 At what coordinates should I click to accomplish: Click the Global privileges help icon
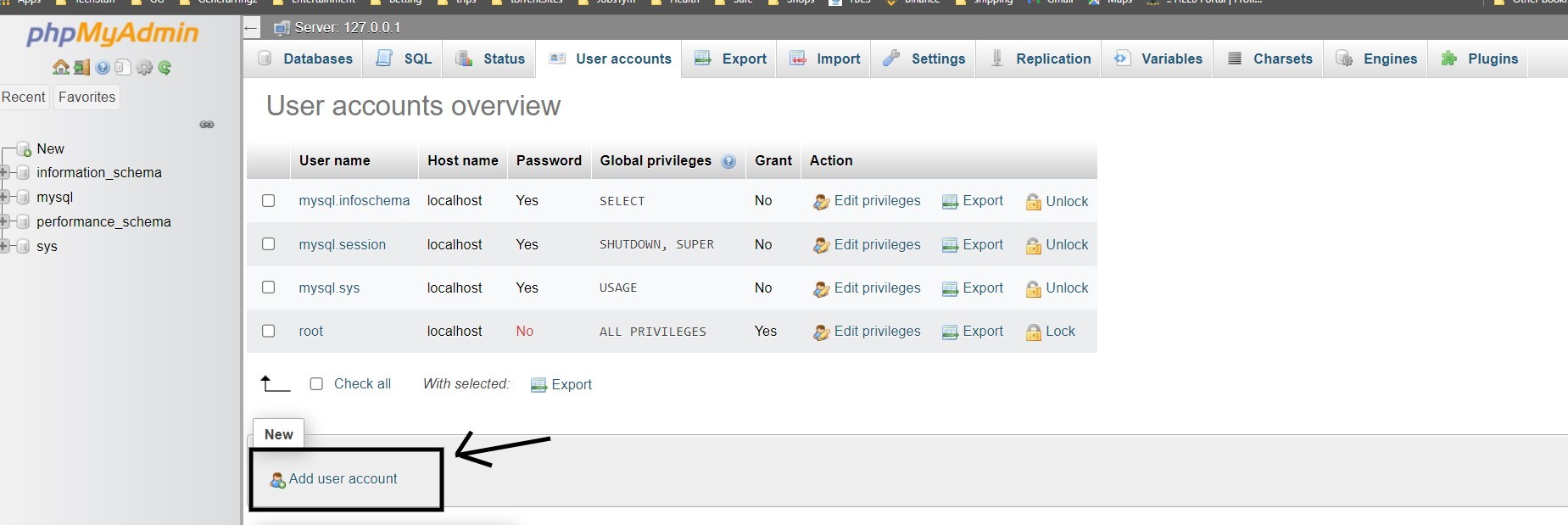728,161
